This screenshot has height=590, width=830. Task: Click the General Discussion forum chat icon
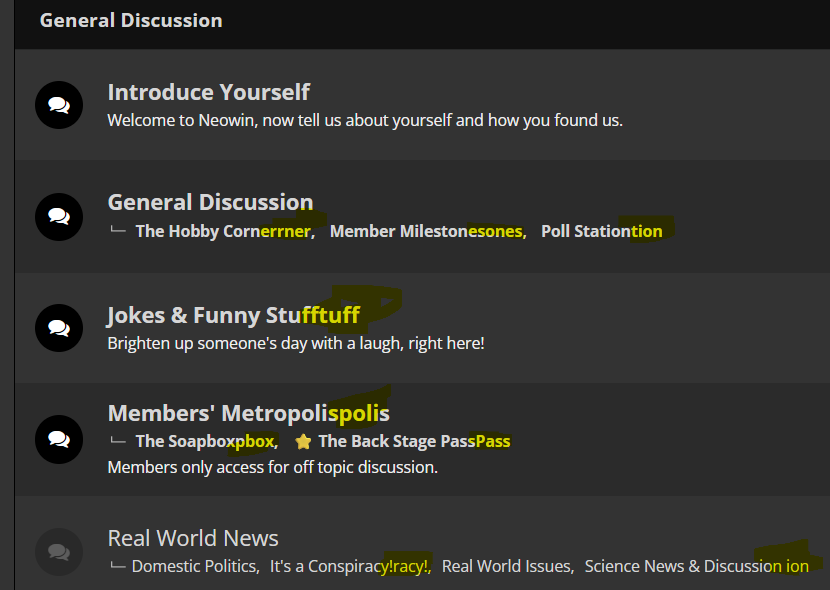click(x=59, y=216)
